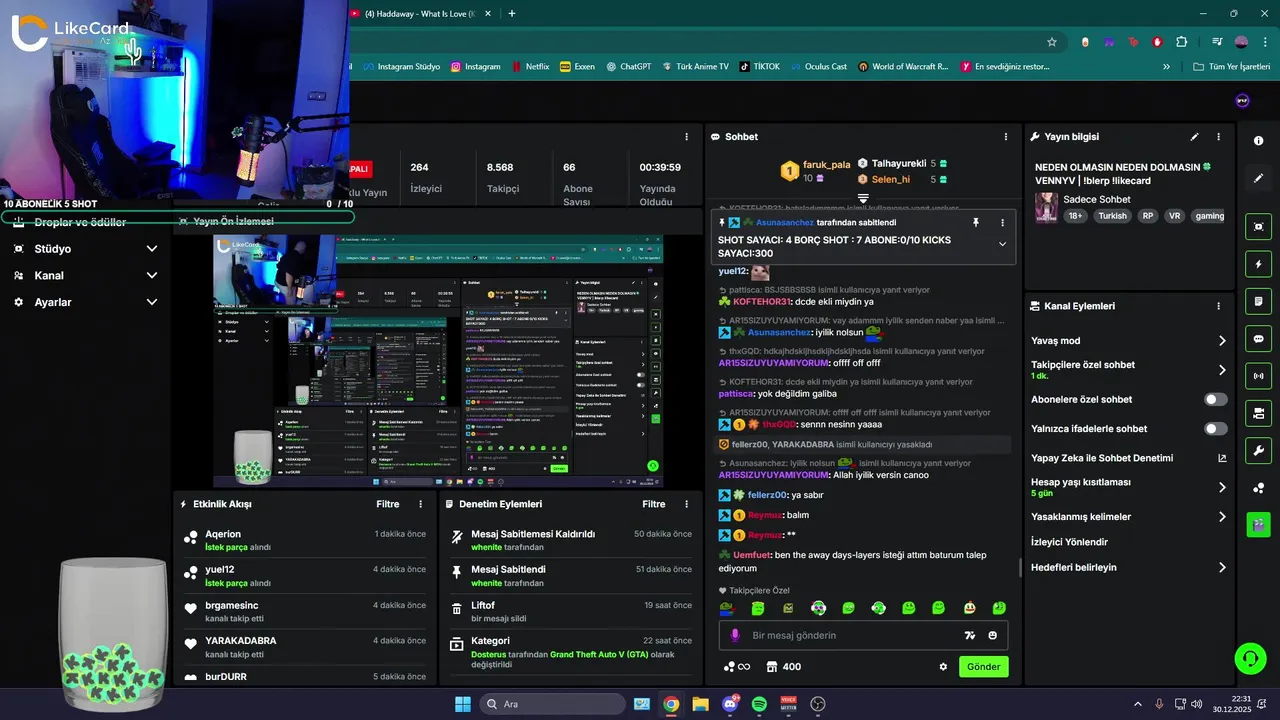Open Discord from the taskbar
The height and width of the screenshot is (720, 1280).
click(729, 704)
